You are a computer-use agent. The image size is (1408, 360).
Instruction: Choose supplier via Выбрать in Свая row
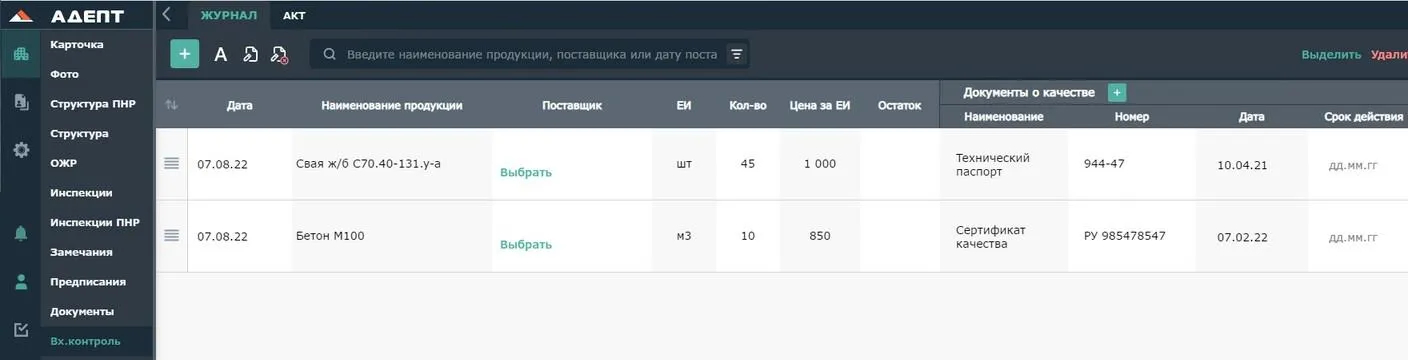526,172
